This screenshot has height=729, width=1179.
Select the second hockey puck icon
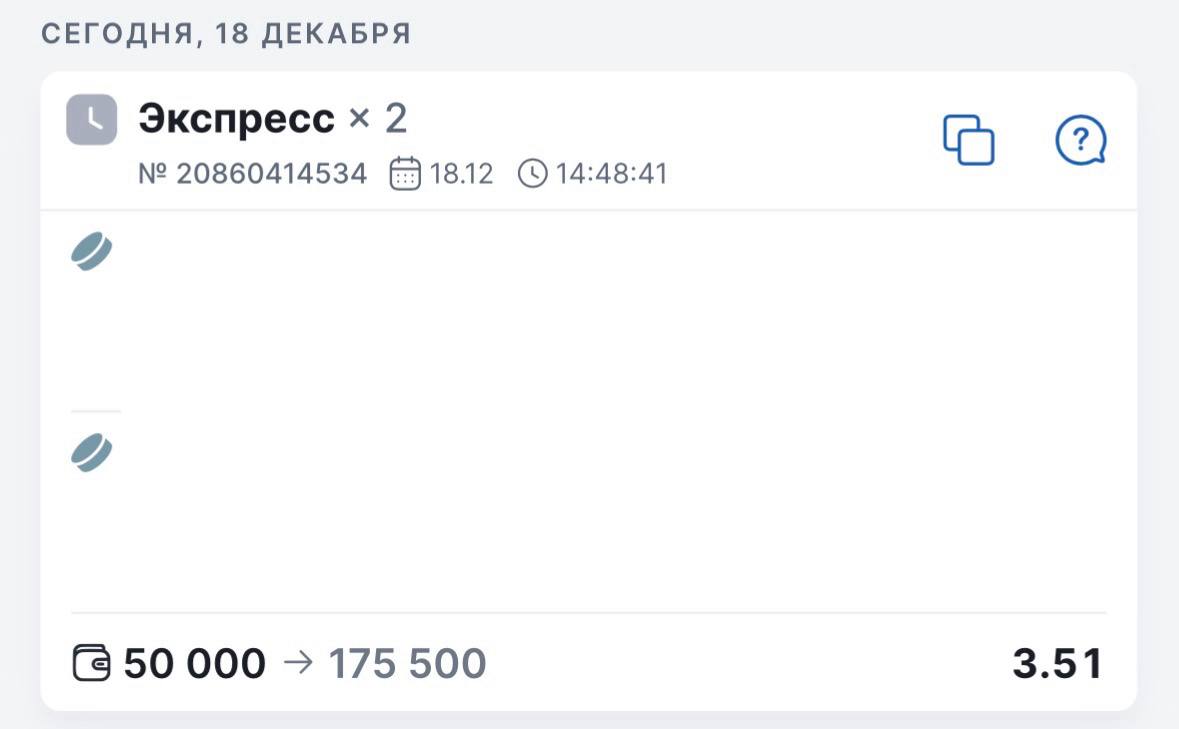click(x=91, y=453)
